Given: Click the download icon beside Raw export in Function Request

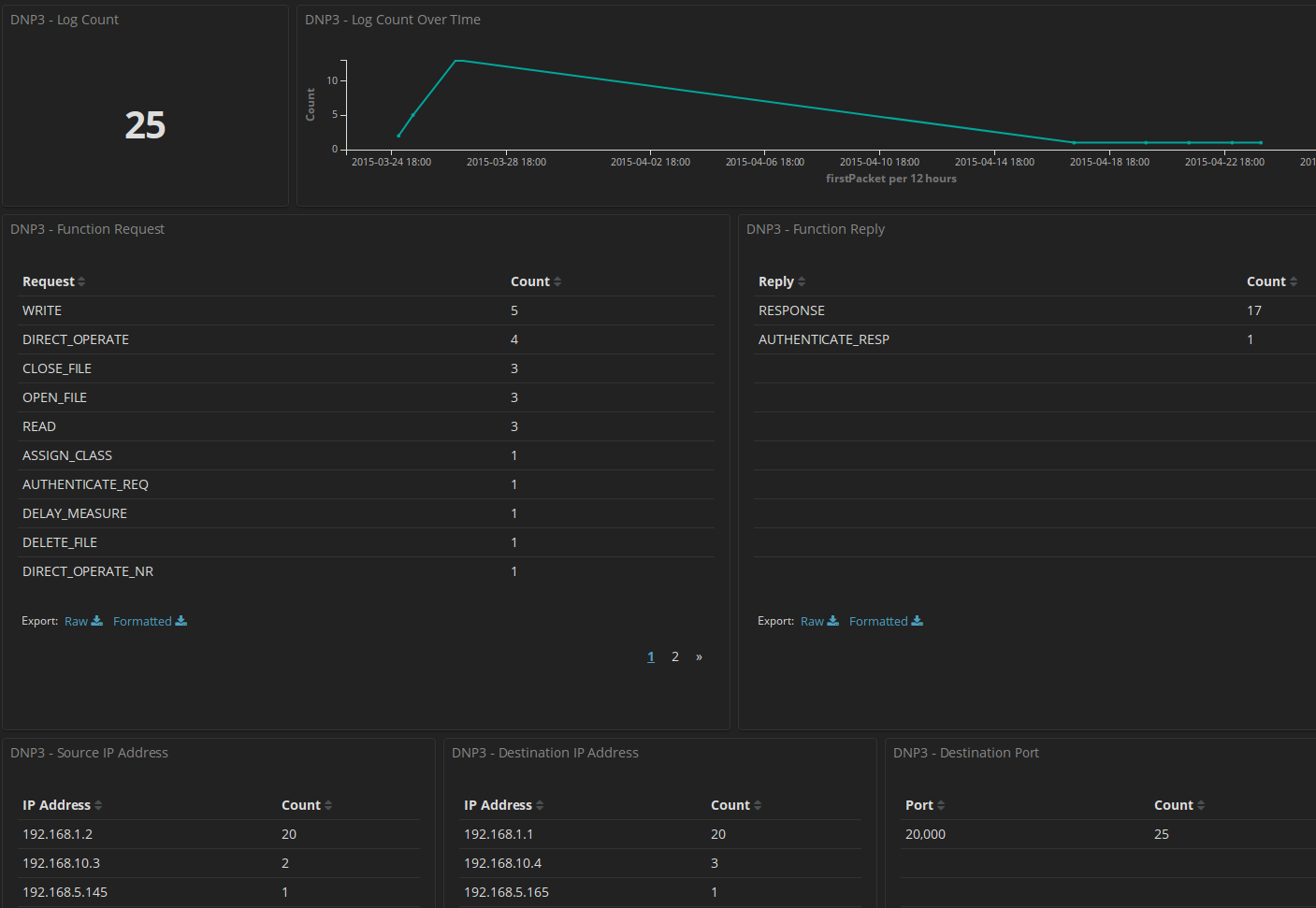Looking at the screenshot, I should pyautogui.click(x=98, y=620).
